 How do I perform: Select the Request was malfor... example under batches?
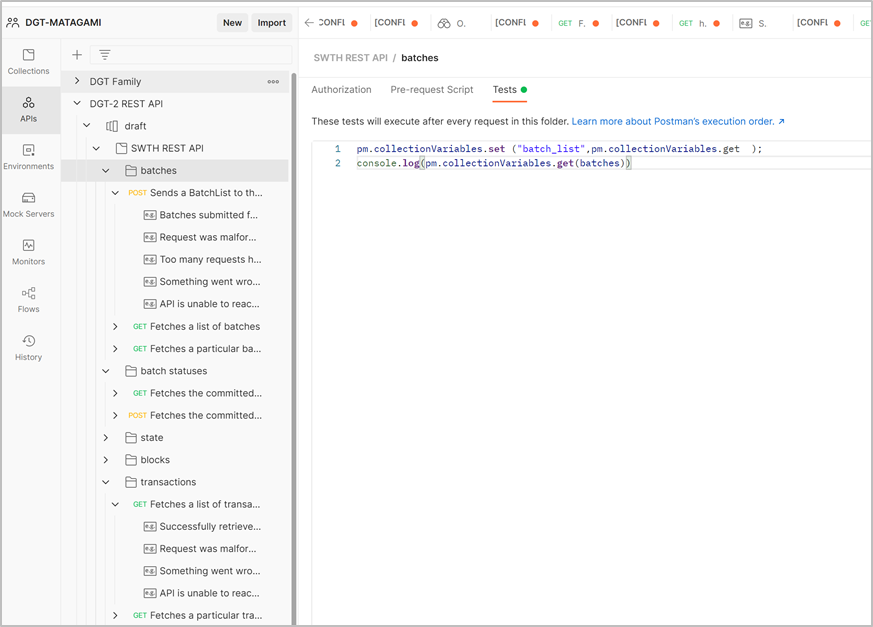pos(208,237)
